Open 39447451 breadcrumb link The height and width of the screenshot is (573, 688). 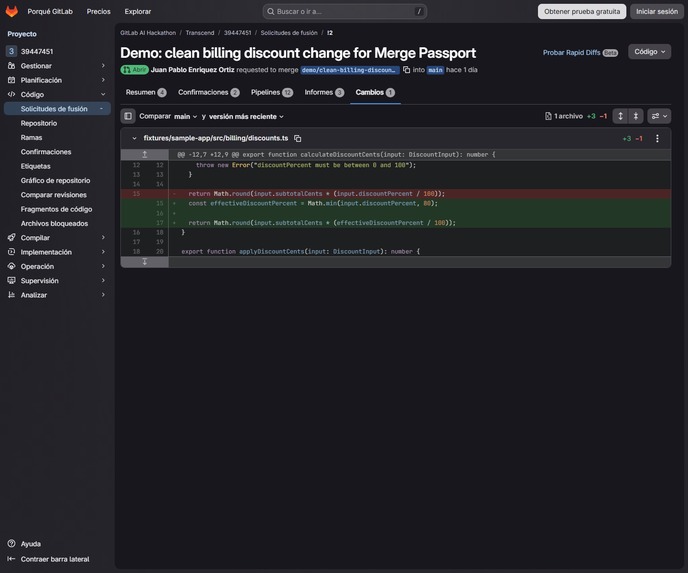237,33
